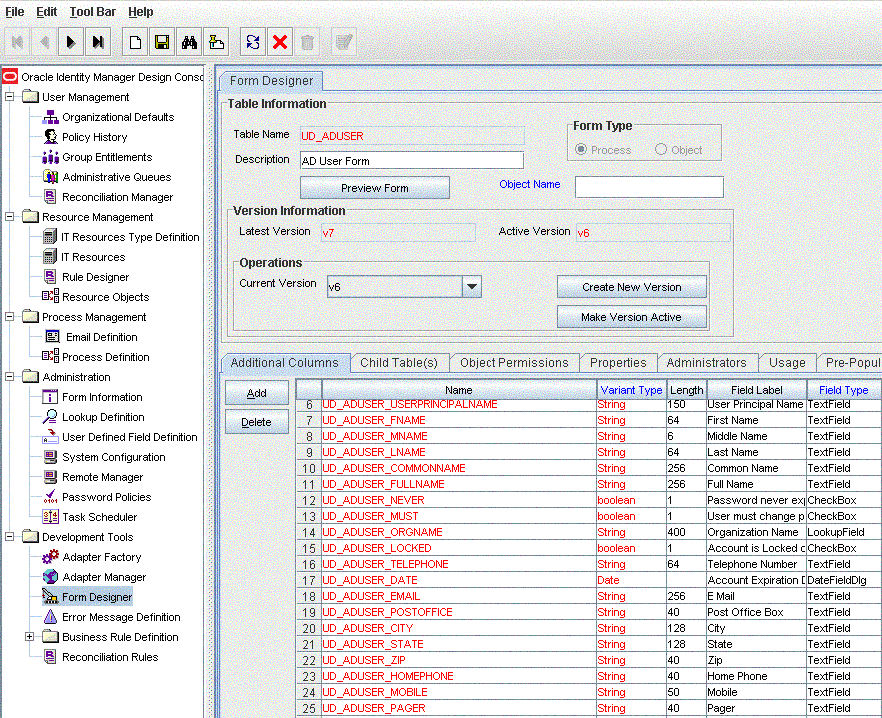Click the Next record arrow icon
The height and width of the screenshot is (718, 882).
click(x=70, y=42)
